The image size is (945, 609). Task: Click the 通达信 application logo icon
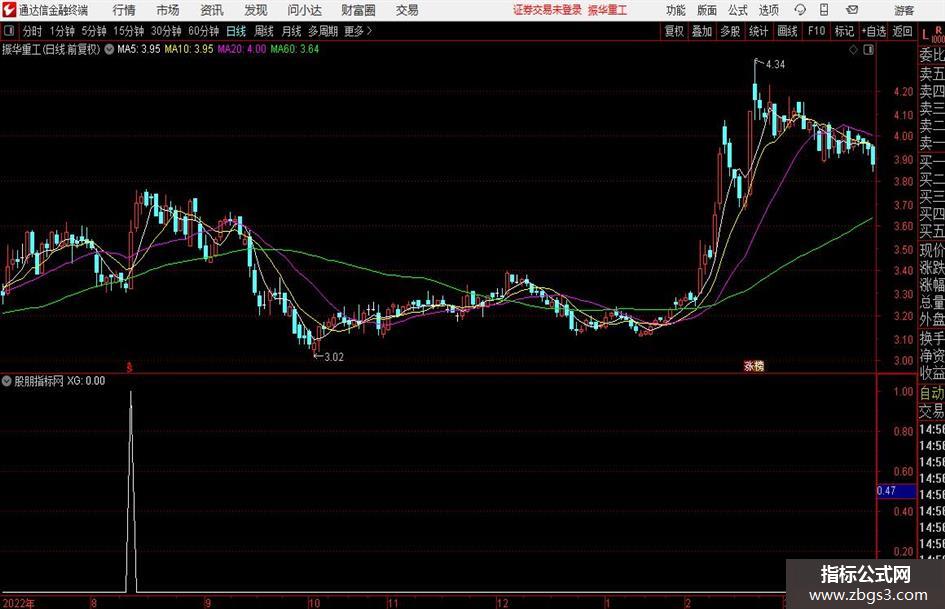(x=9, y=10)
